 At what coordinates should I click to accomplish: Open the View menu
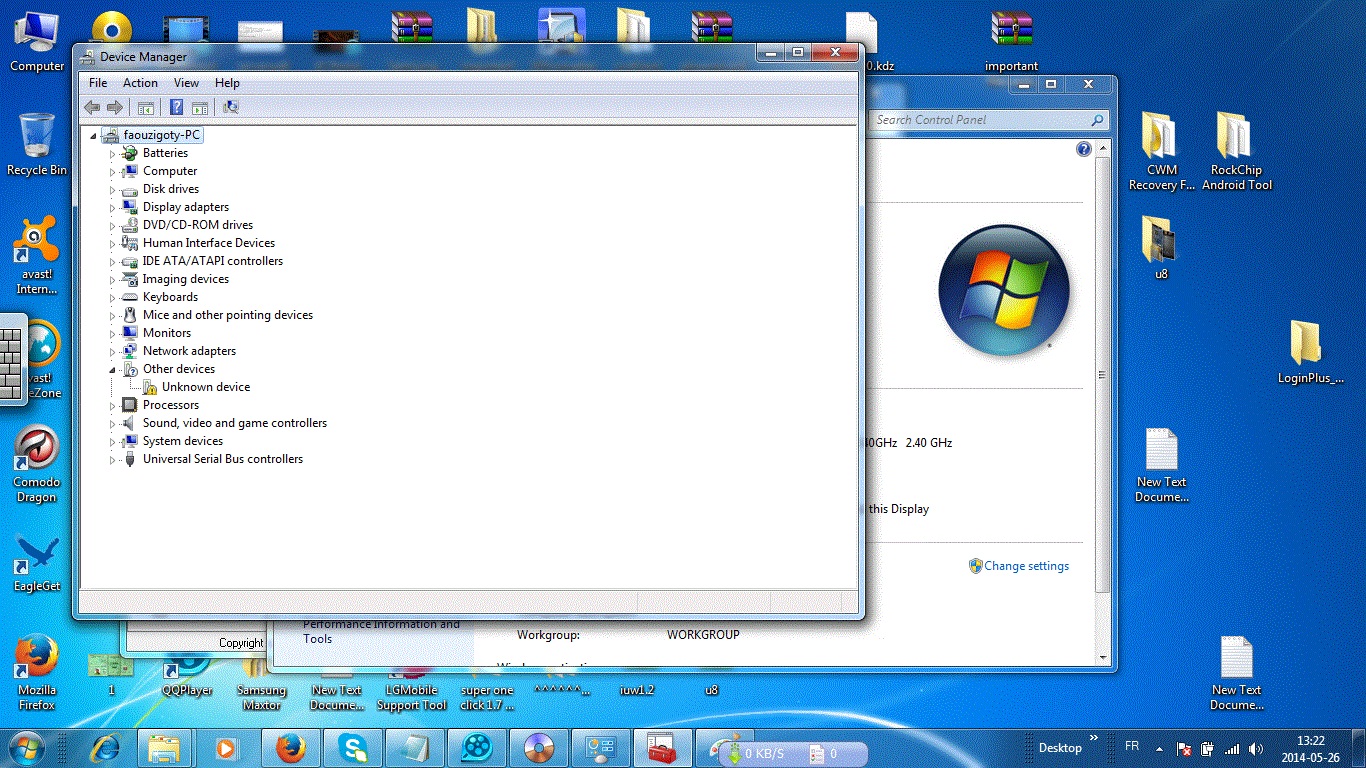click(x=186, y=83)
